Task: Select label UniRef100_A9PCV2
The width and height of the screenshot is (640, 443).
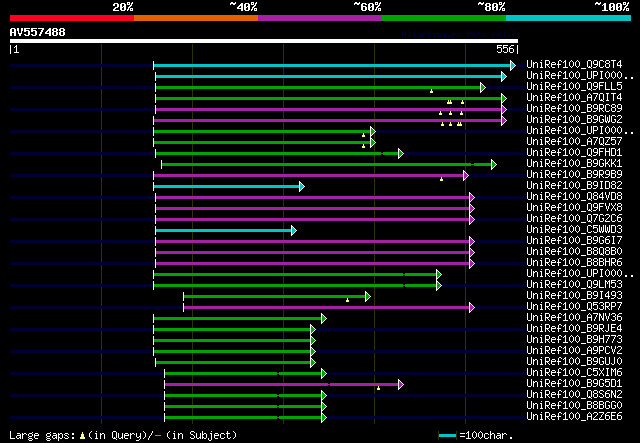Action: pyautogui.click(x=574, y=351)
